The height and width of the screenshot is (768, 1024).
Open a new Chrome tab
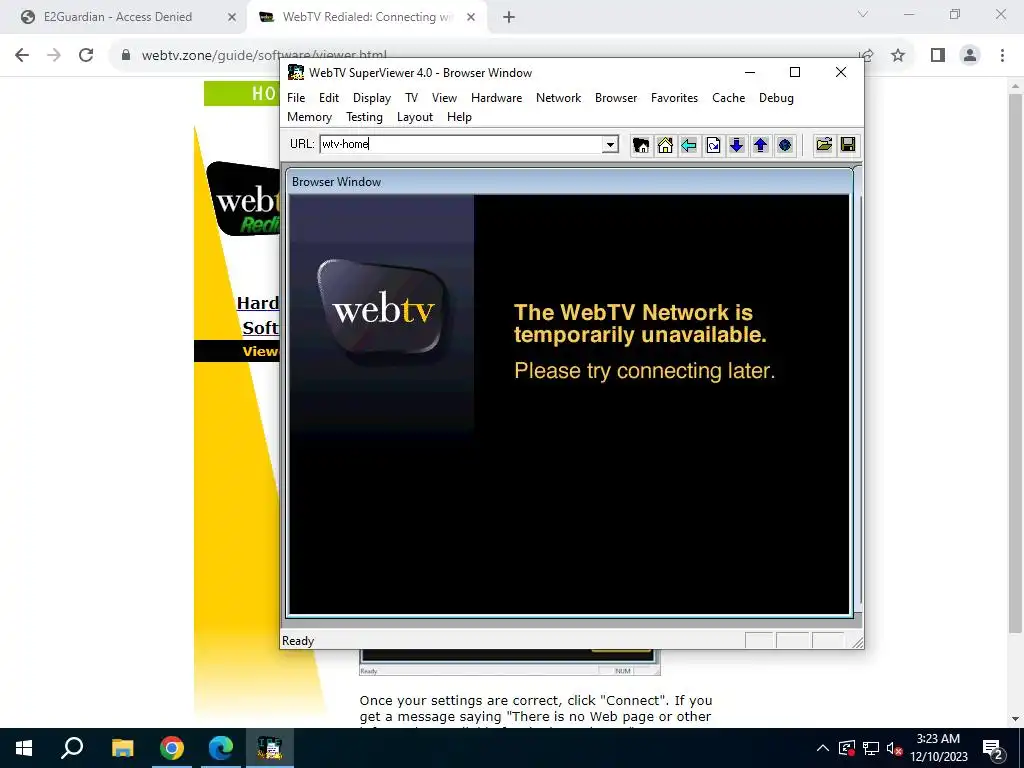(x=509, y=18)
